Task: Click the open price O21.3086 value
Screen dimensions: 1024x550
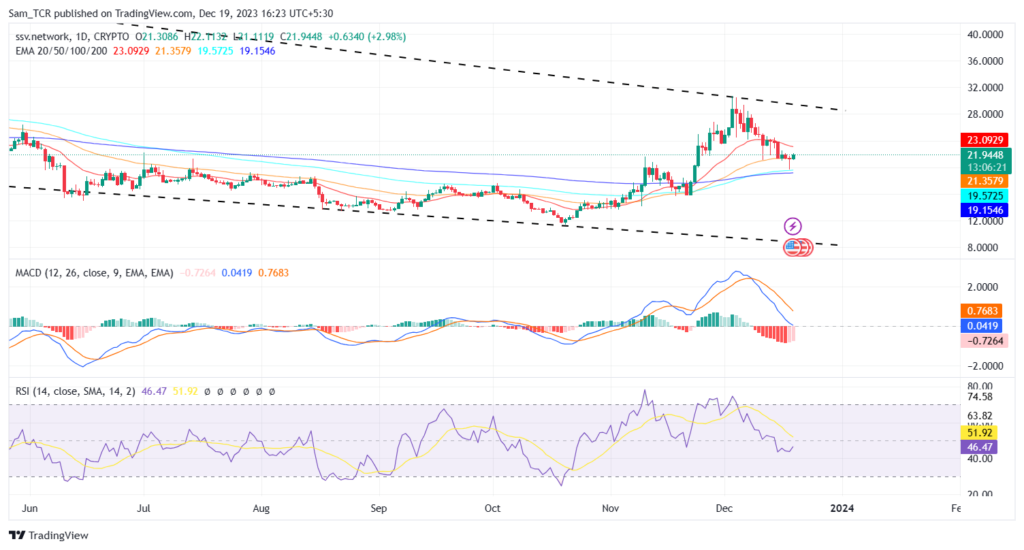Action: click(156, 37)
